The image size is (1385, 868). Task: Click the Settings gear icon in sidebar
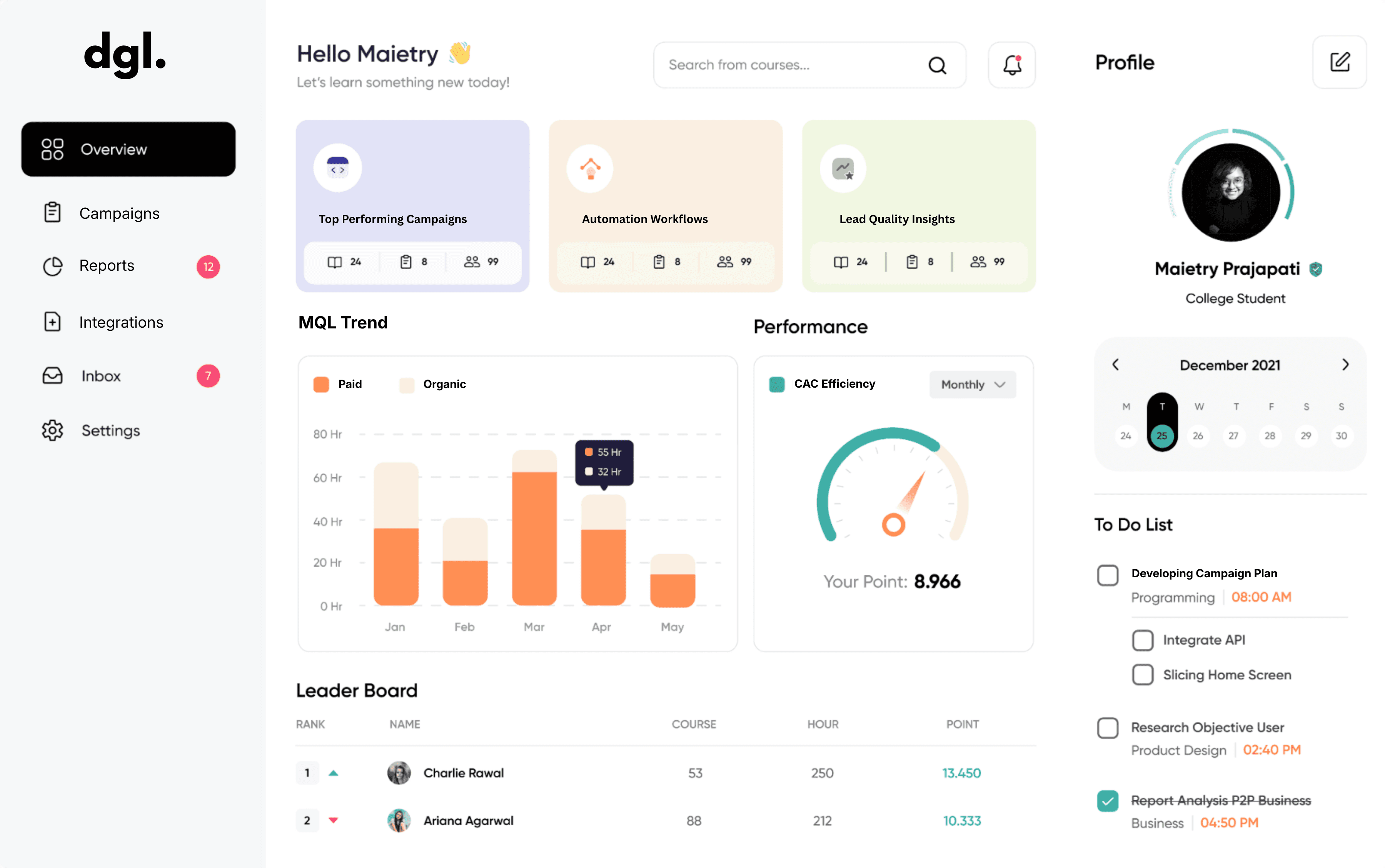tap(52, 430)
